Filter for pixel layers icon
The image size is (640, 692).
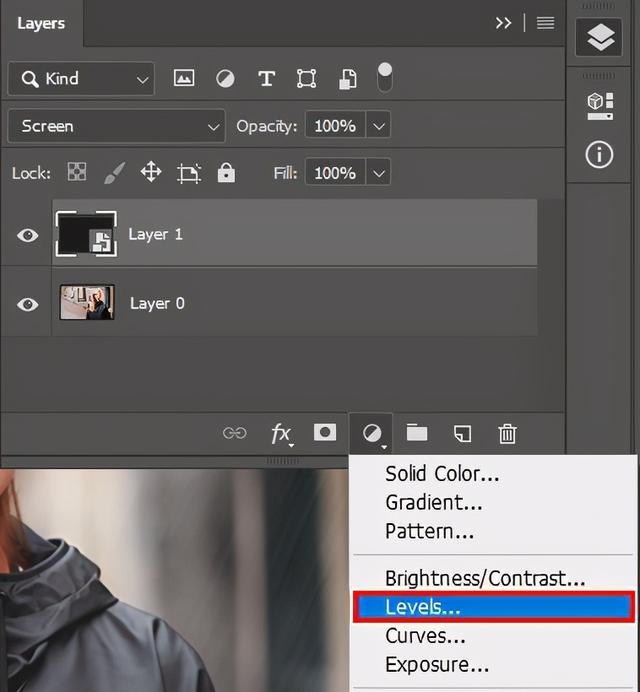tap(184, 78)
